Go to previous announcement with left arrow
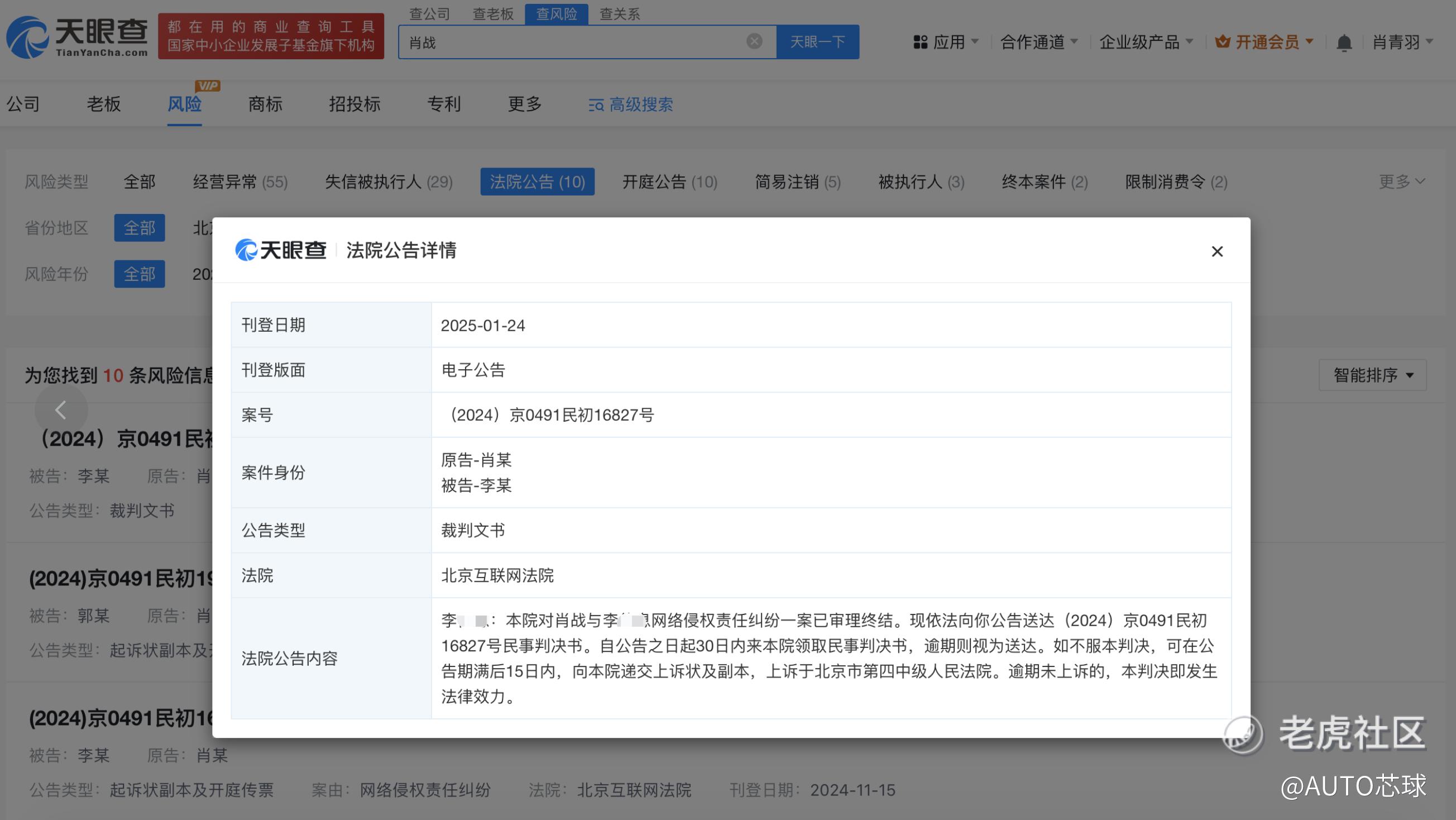1456x820 pixels. 61,410
